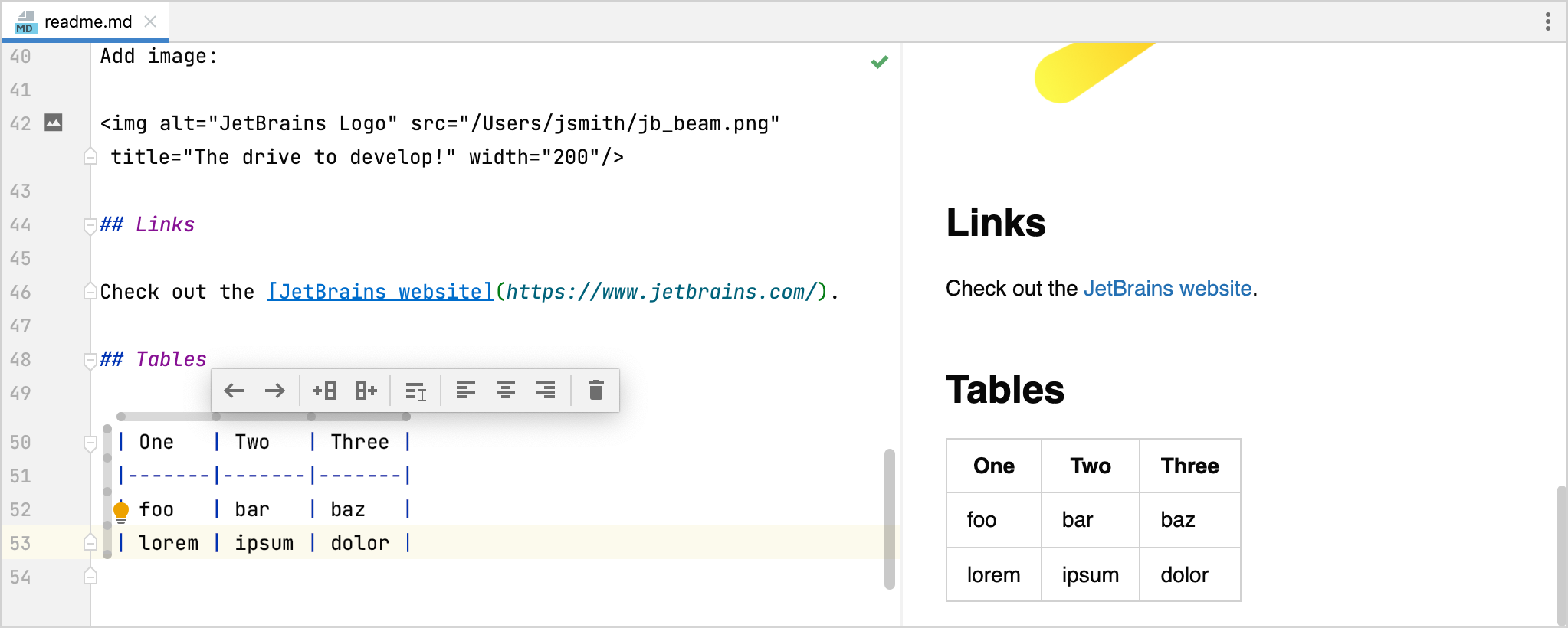
Task: Toggle fold marker below the img tag line
Action: click(x=90, y=156)
